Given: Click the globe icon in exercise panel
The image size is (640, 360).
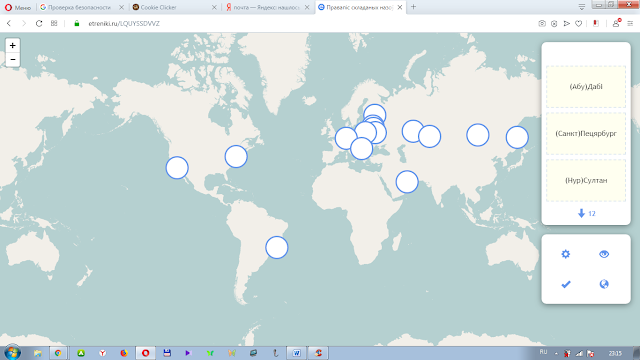Looking at the screenshot, I should coord(604,284).
